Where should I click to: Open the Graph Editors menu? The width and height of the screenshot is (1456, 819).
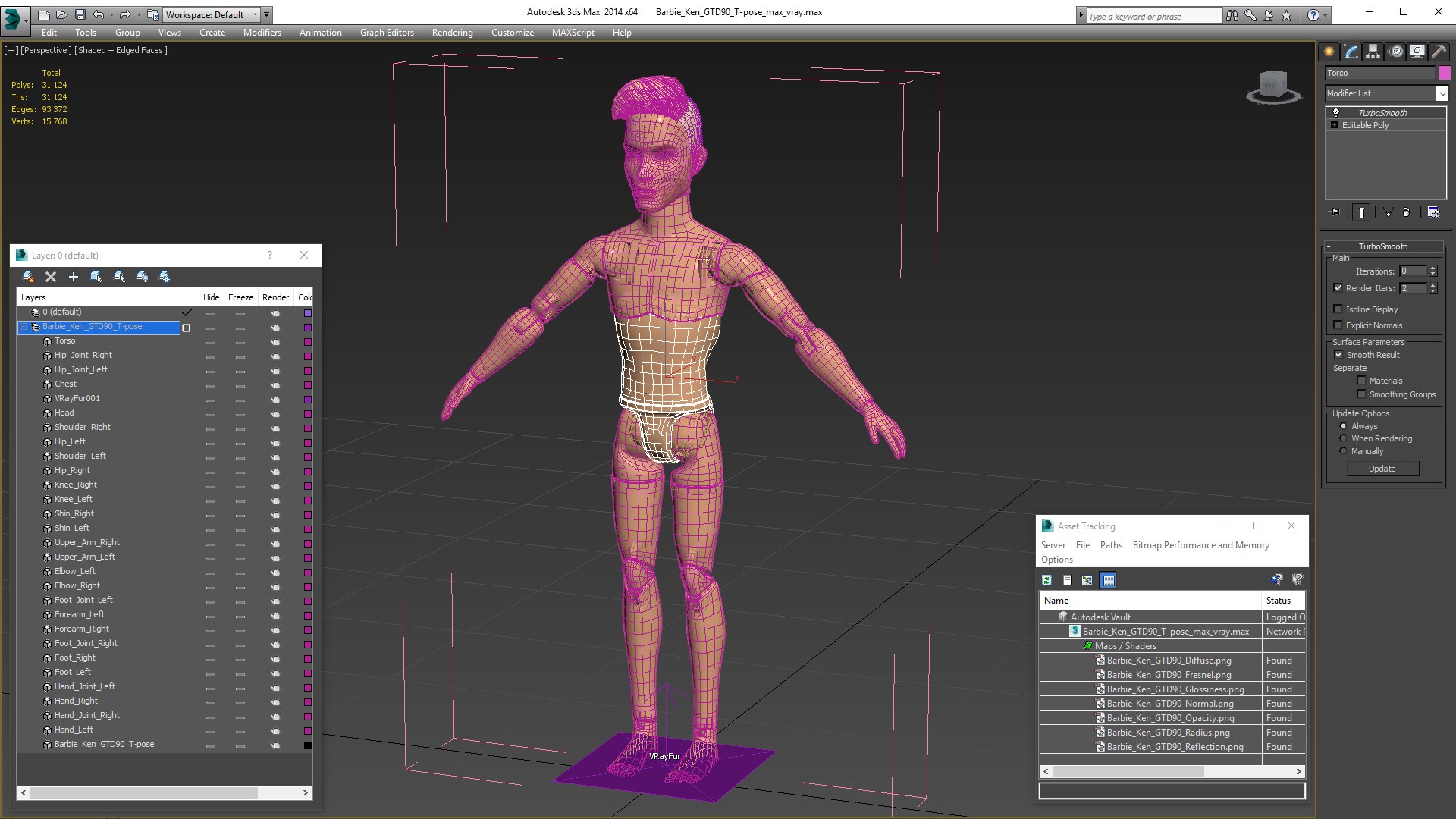click(387, 33)
